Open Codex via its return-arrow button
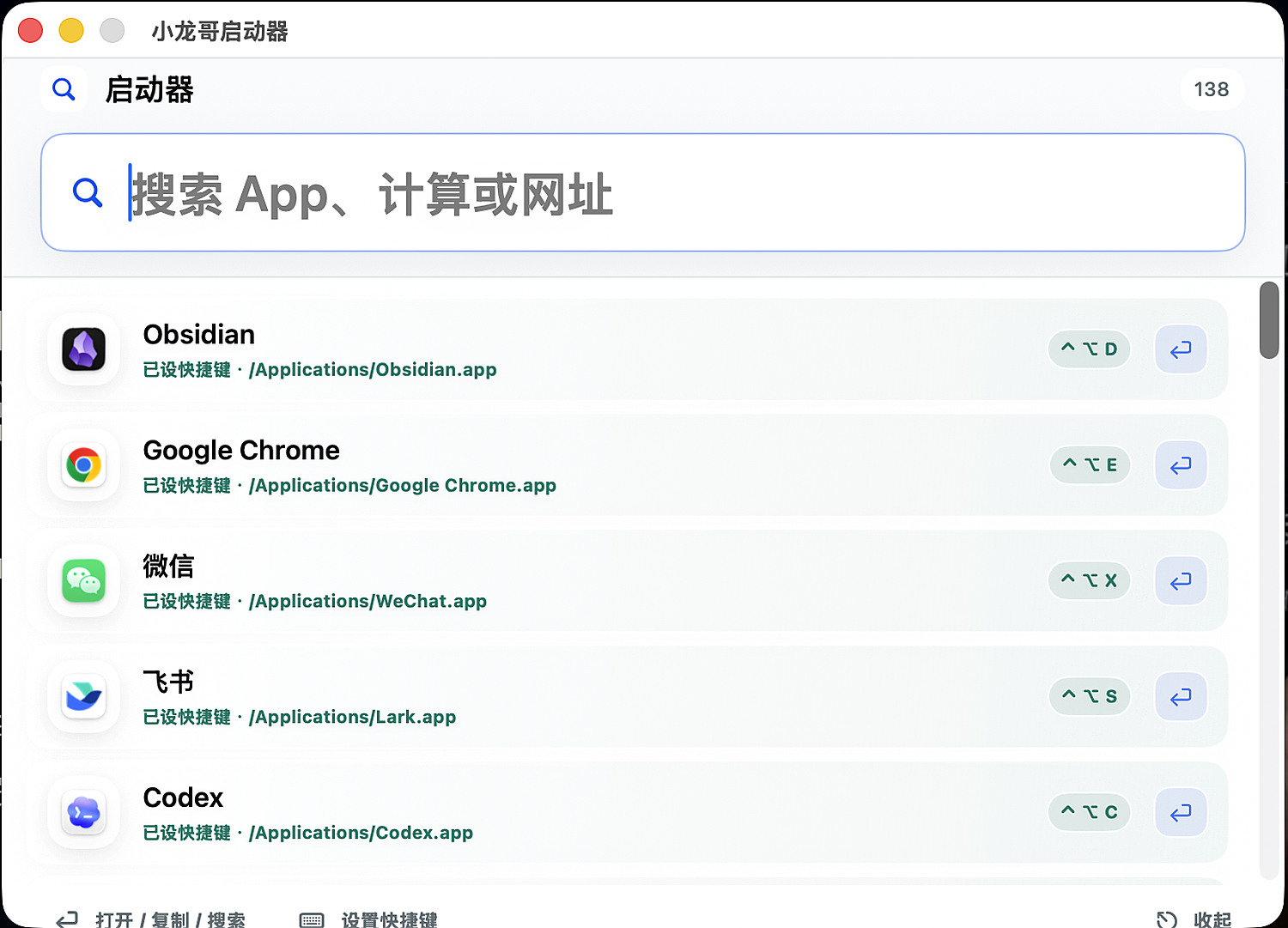 [x=1181, y=813]
